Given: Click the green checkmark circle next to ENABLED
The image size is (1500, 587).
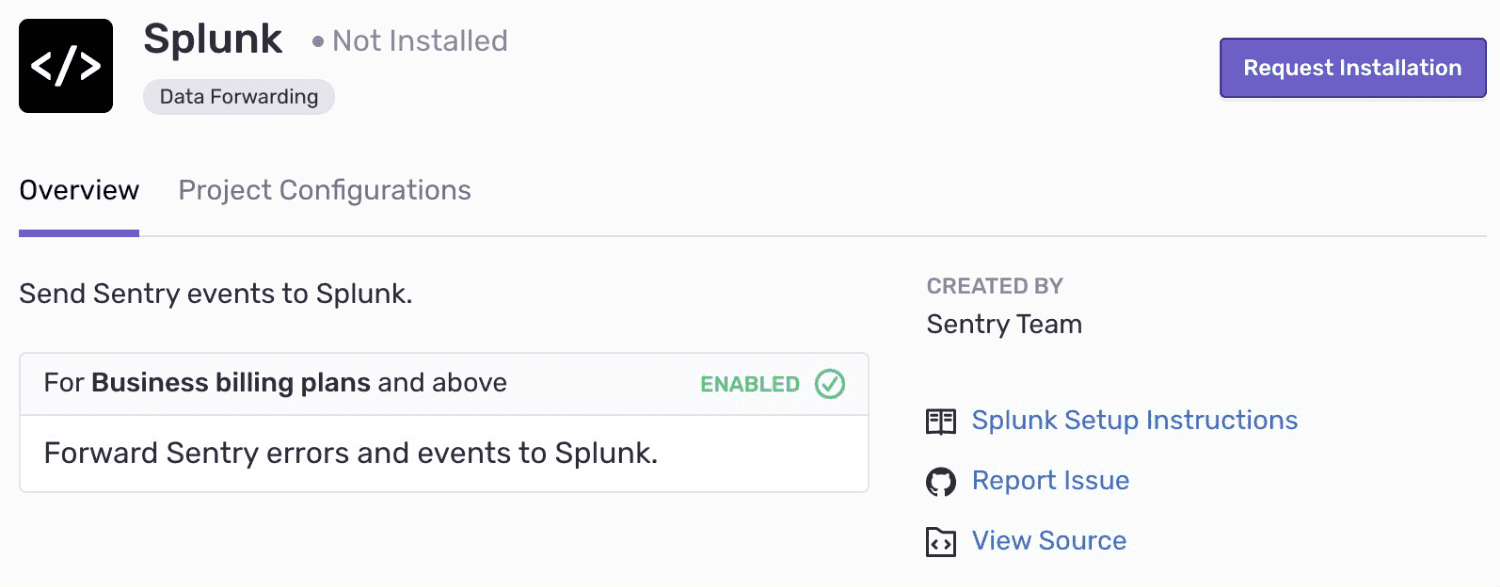Looking at the screenshot, I should pos(829,384).
